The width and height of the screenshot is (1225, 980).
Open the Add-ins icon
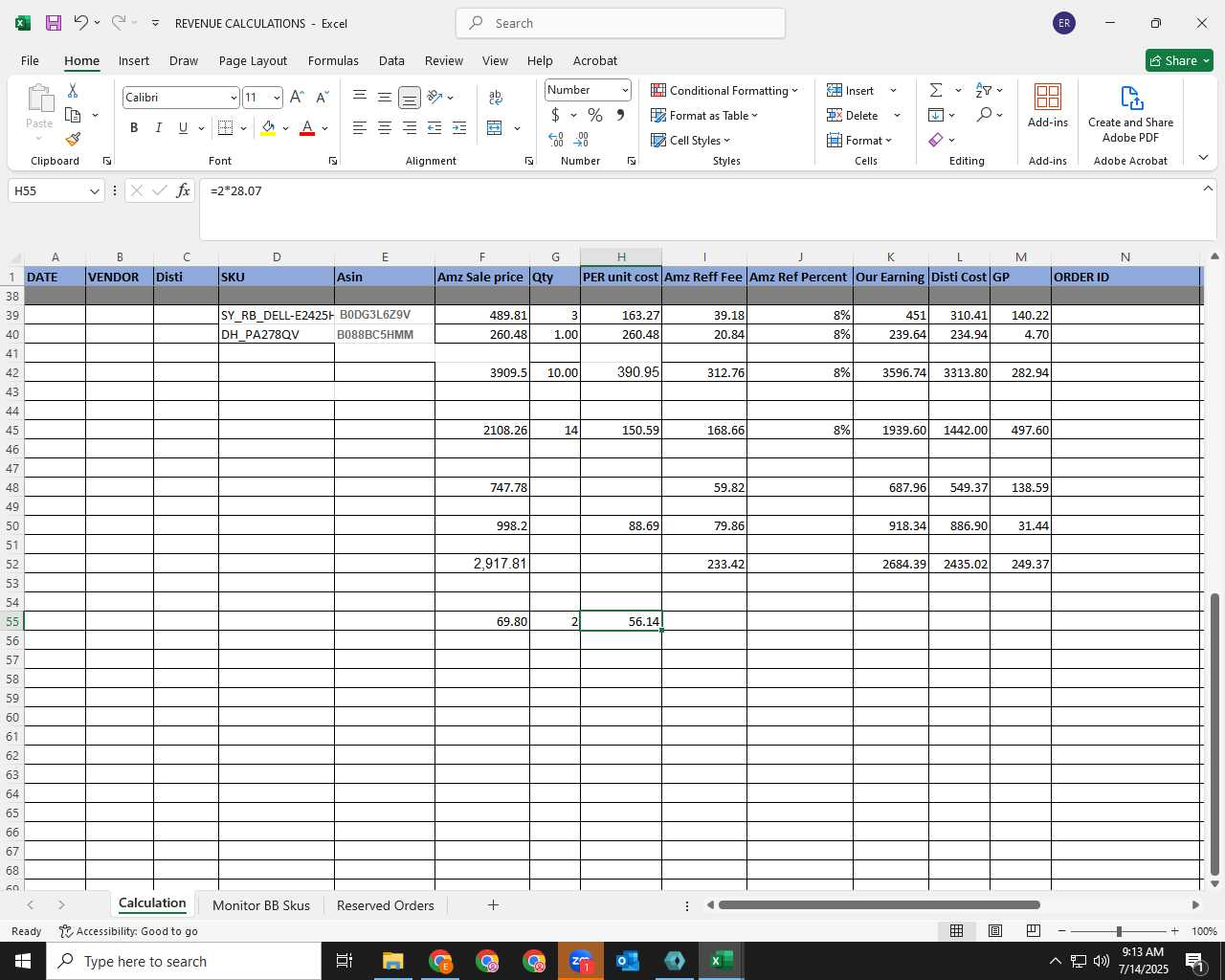pos(1048,105)
